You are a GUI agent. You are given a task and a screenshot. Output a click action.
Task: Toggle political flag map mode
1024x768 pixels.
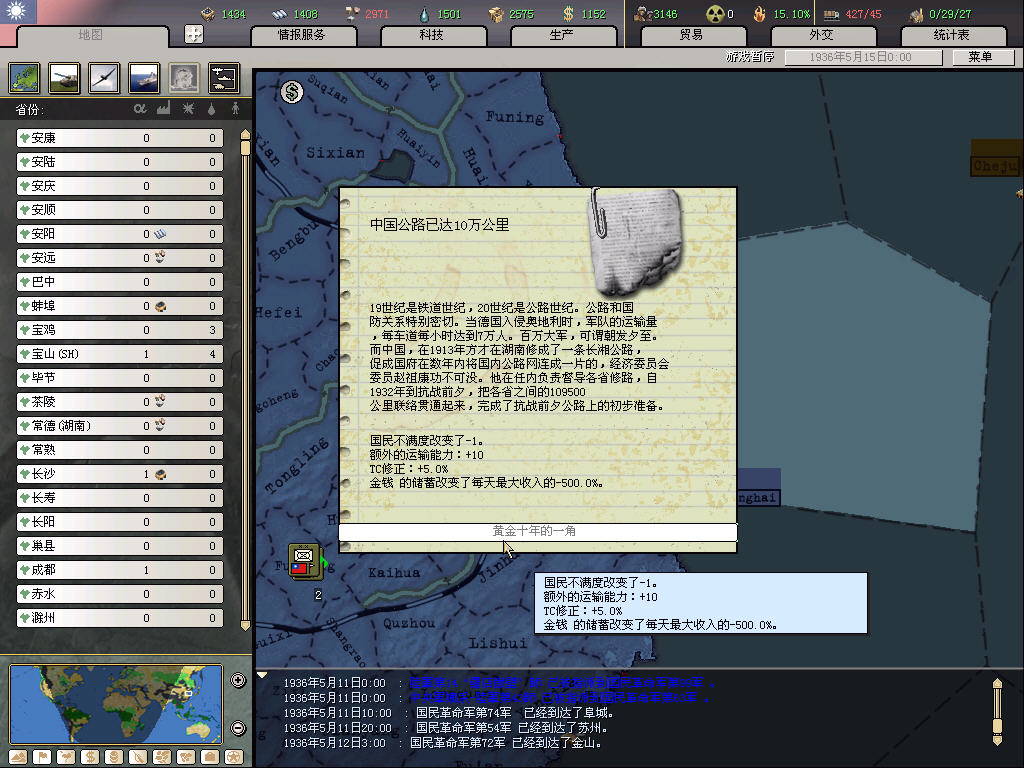click(41, 756)
